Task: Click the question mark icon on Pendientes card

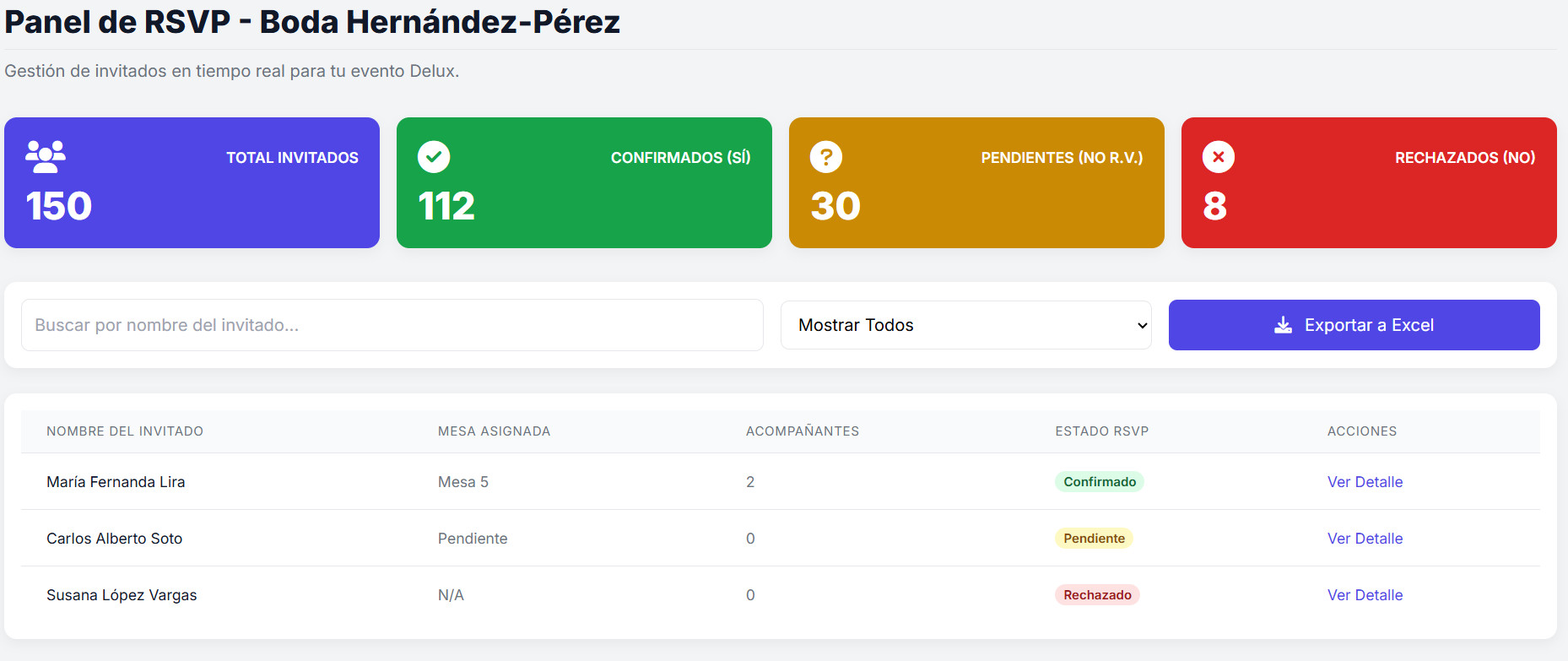Action: [x=826, y=157]
